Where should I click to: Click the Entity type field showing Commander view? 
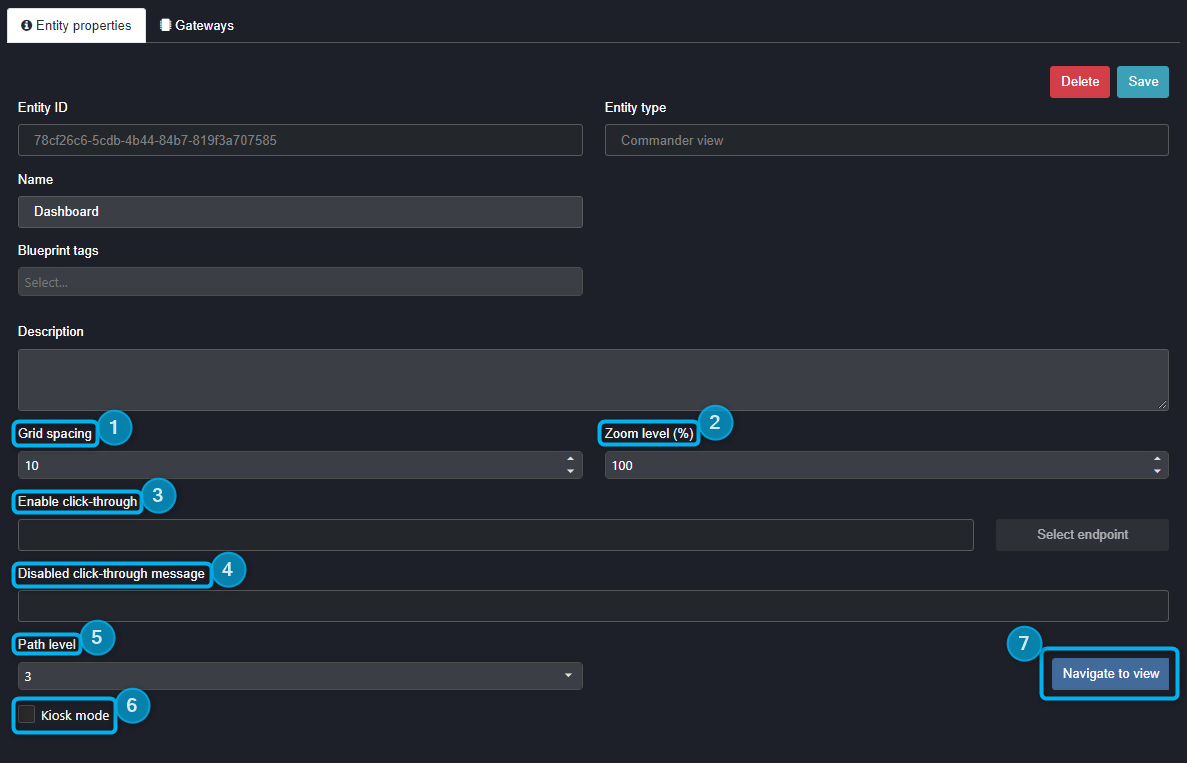click(x=886, y=139)
